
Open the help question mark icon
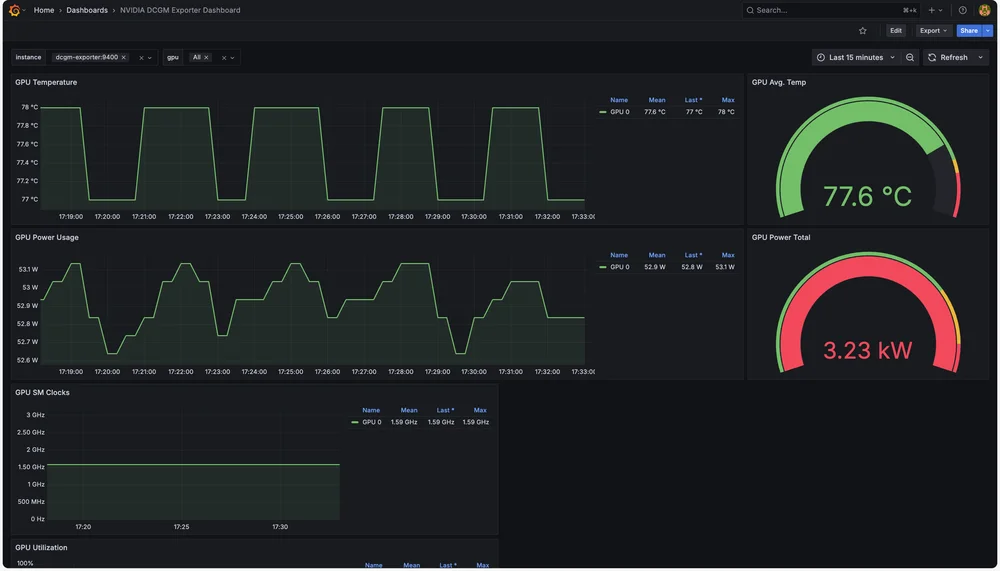pyautogui.click(x=963, y=10)
